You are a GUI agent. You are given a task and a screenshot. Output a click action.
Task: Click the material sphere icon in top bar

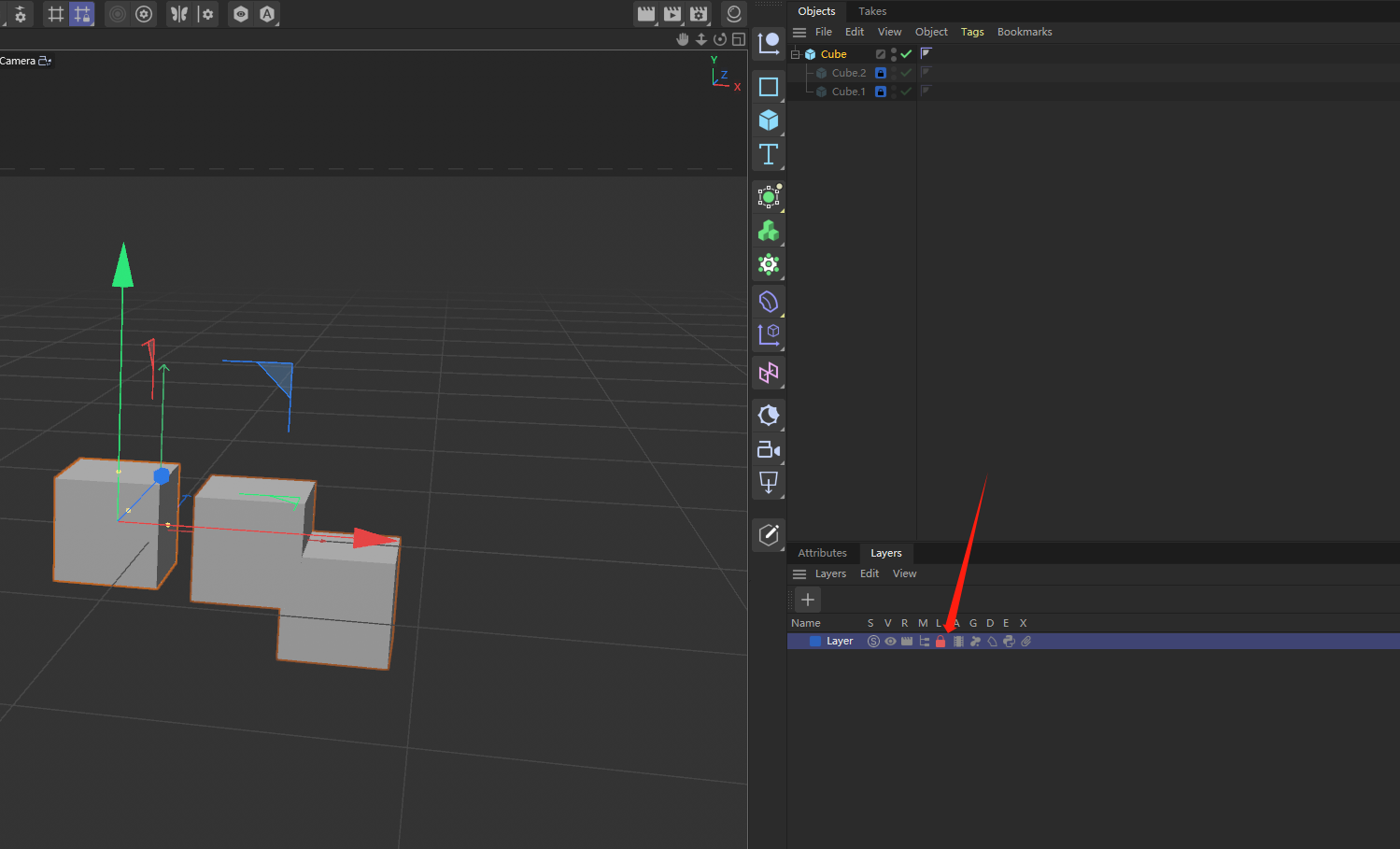[x=734, y=14]
